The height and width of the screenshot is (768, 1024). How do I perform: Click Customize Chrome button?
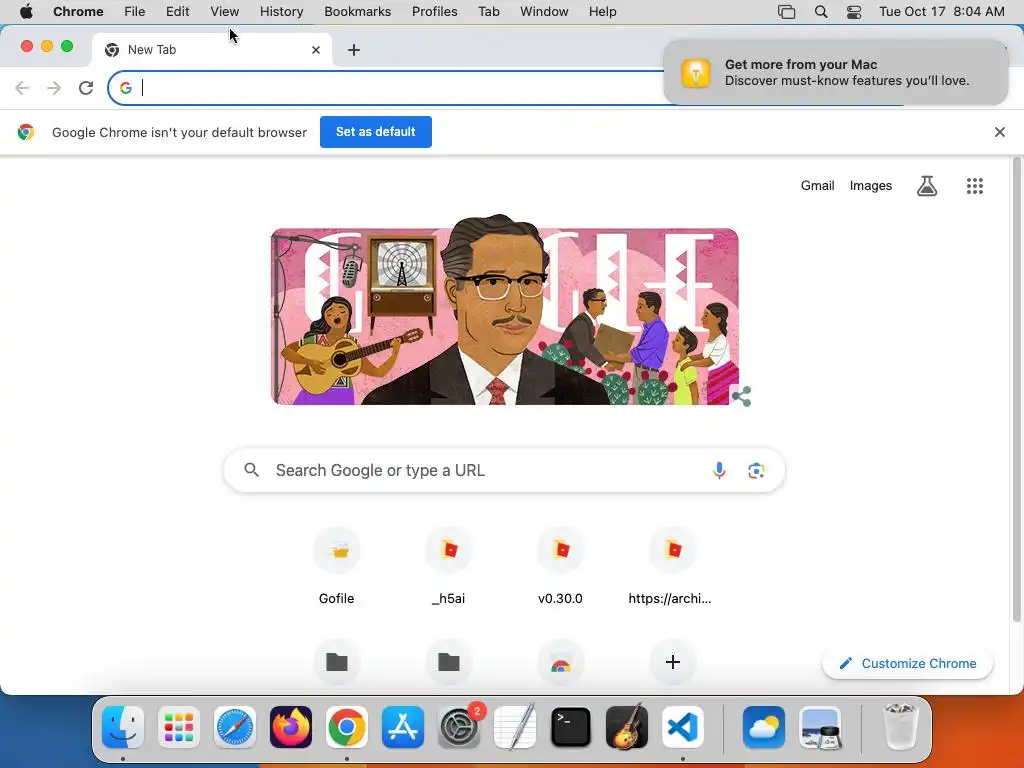(x=908, y=664)
